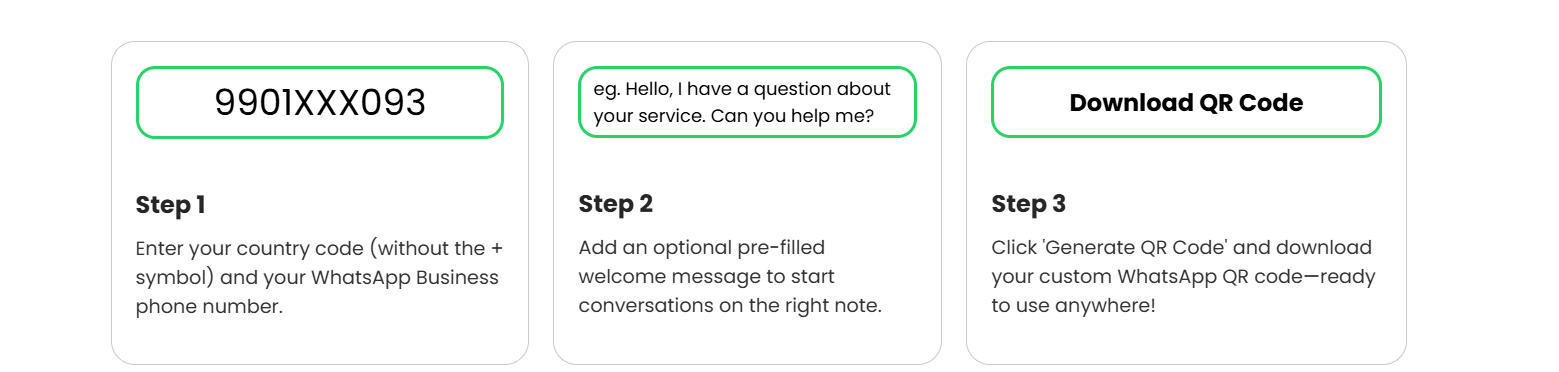Select the Step 2 heading

point(615,204)
